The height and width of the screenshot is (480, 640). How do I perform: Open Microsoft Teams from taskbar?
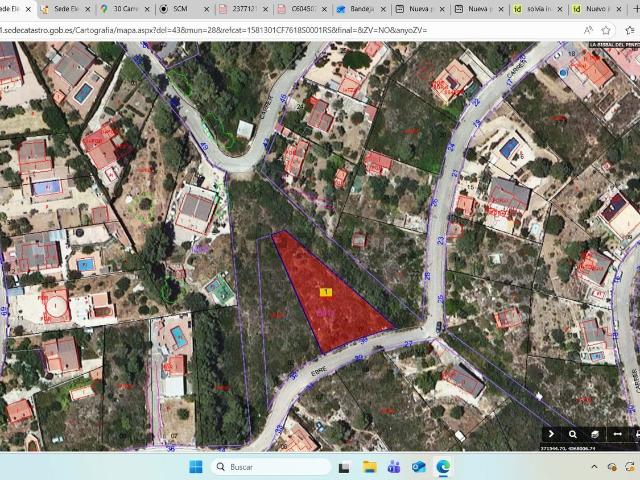pyautogui.click(x=394, y=467)
